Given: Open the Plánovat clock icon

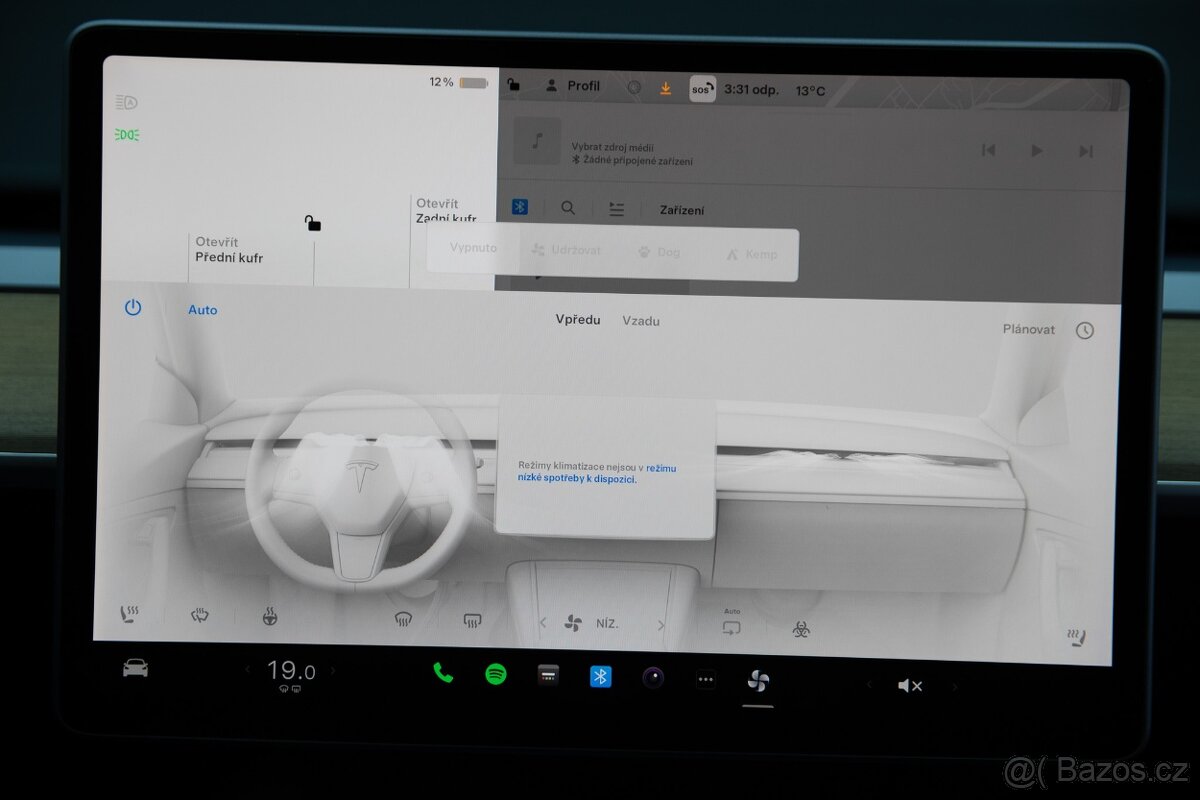Looking at the screenshot, I should pos(1084,330).
